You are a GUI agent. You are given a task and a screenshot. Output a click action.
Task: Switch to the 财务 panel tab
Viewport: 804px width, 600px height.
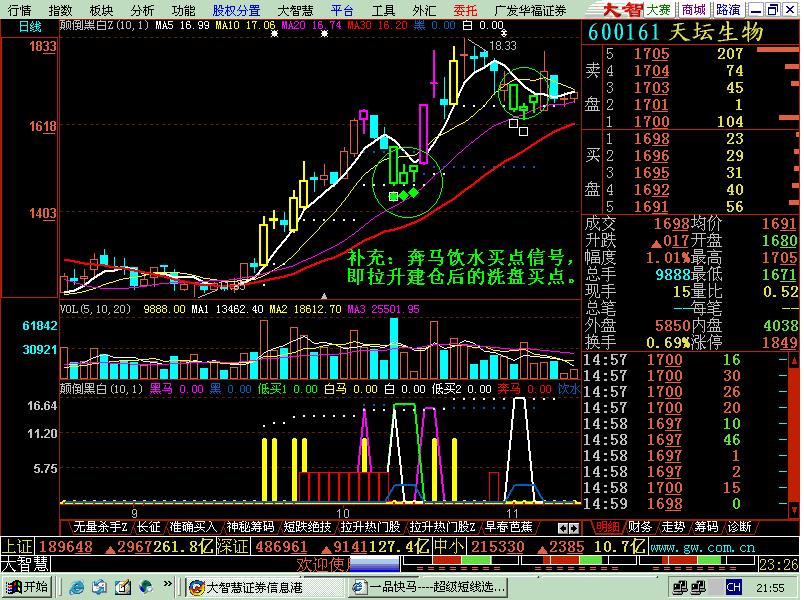coord(640,527)
